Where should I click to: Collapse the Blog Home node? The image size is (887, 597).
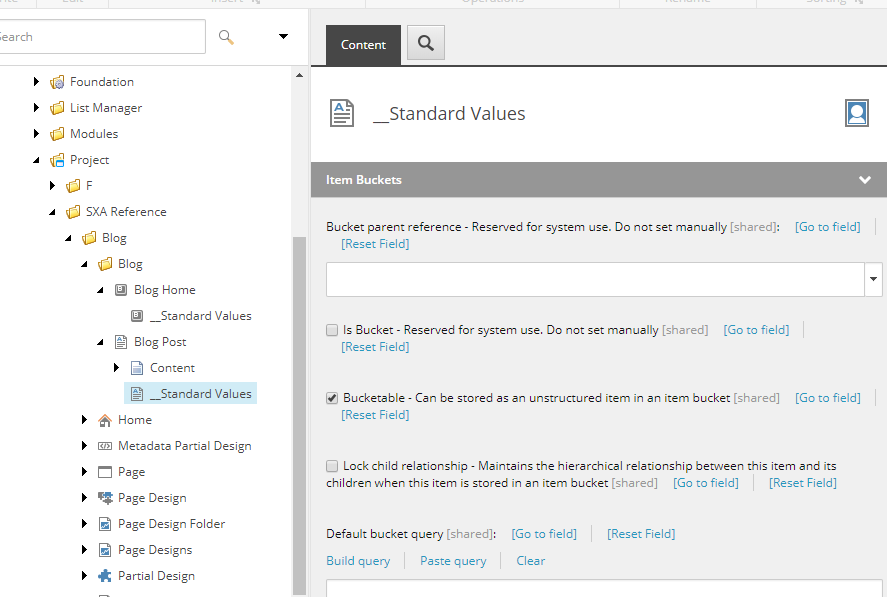click(100, 290)
